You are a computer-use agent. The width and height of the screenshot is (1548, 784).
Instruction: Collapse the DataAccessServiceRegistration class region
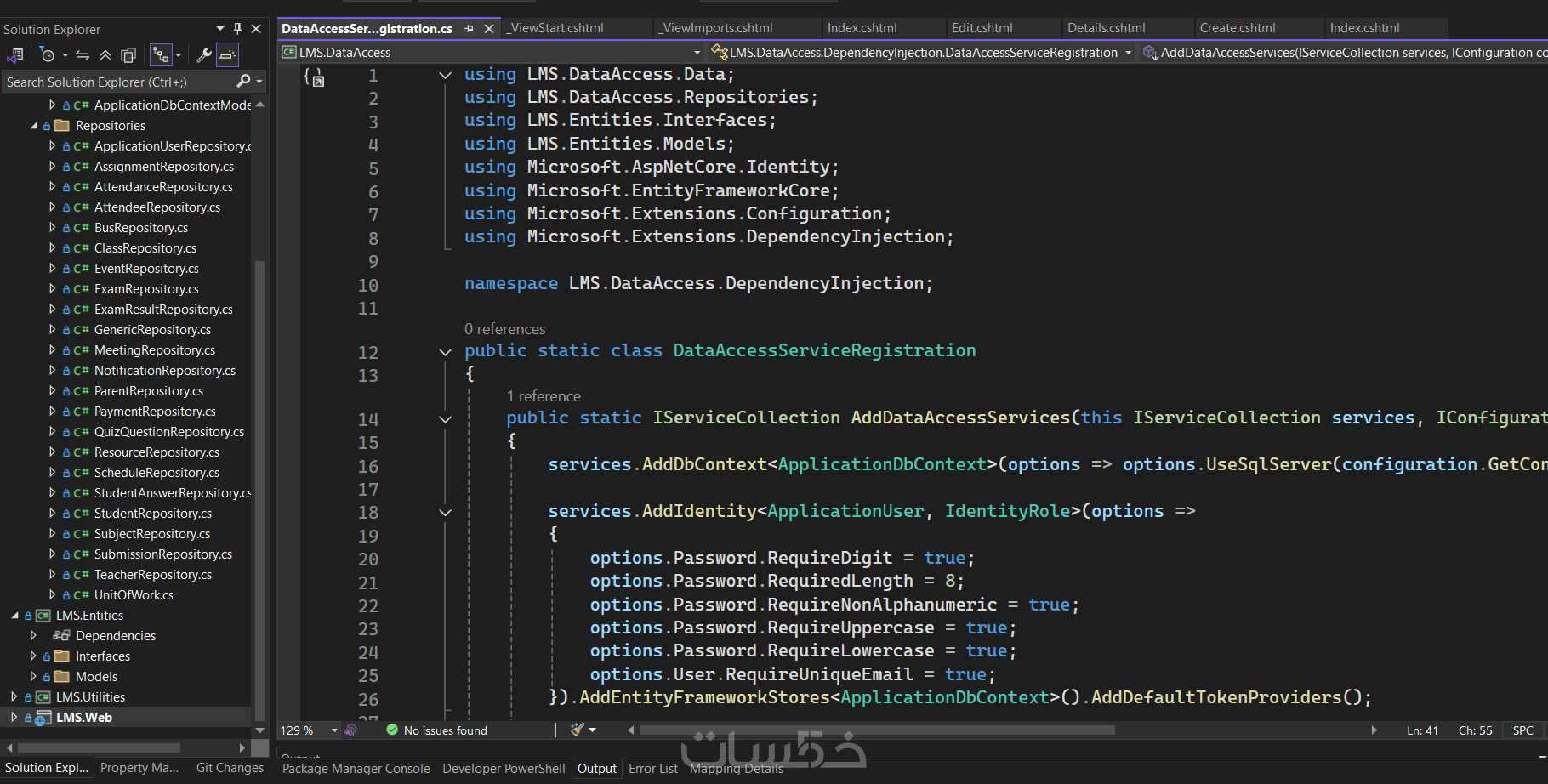coord(445,351)
